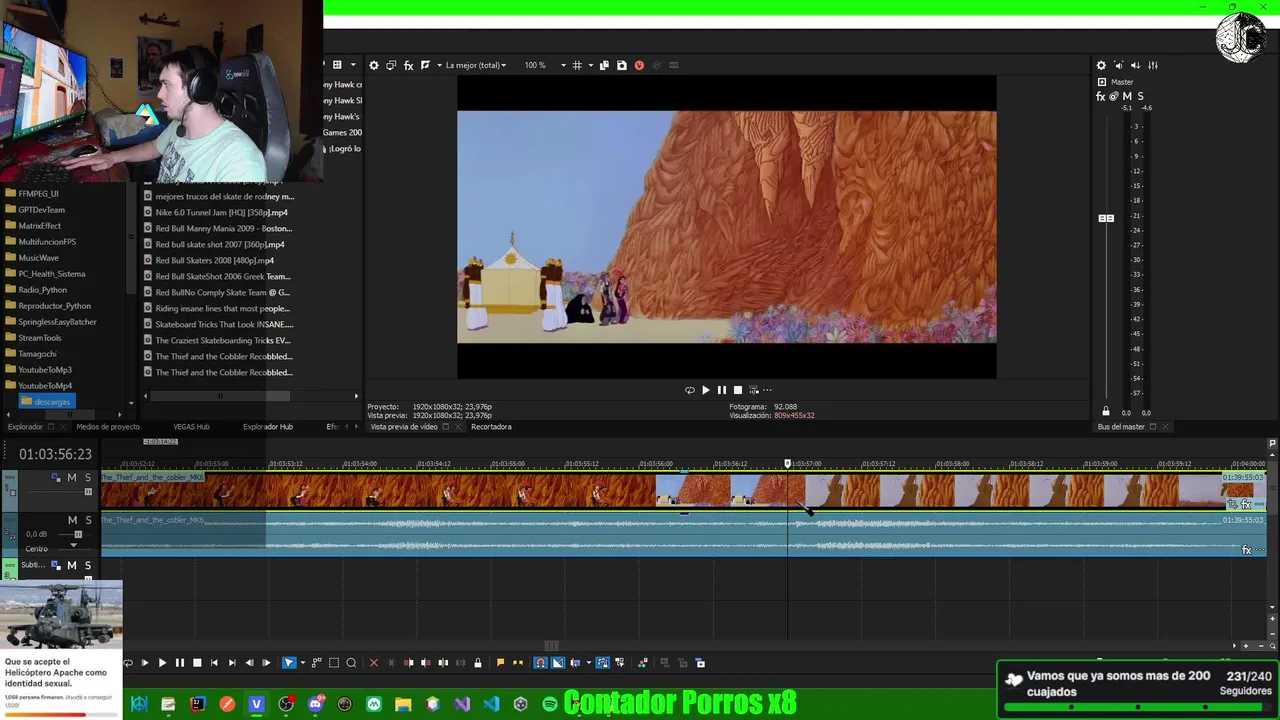This screenshot has height=720, width=1280.
Task: Select file 'Nike 6.0 Tunnel Jam [HQ] [358p].mp4'
Action: click(x=221, y=212)
